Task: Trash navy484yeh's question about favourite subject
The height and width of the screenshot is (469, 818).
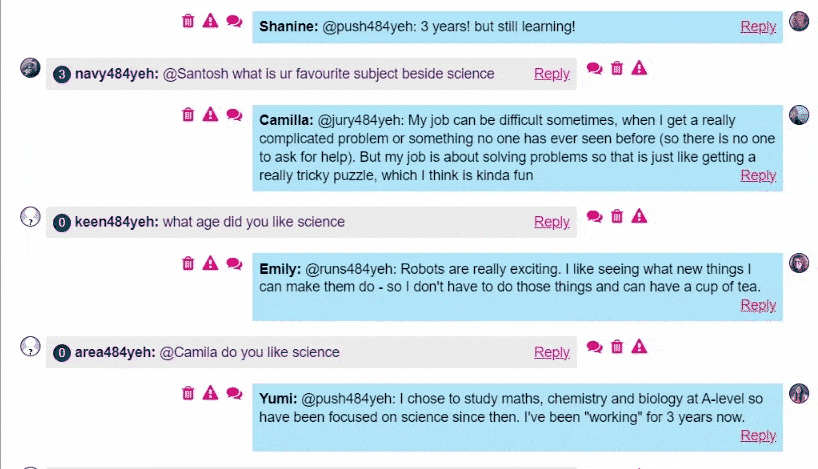Action: pyautogui.click(x=617, y=68)
